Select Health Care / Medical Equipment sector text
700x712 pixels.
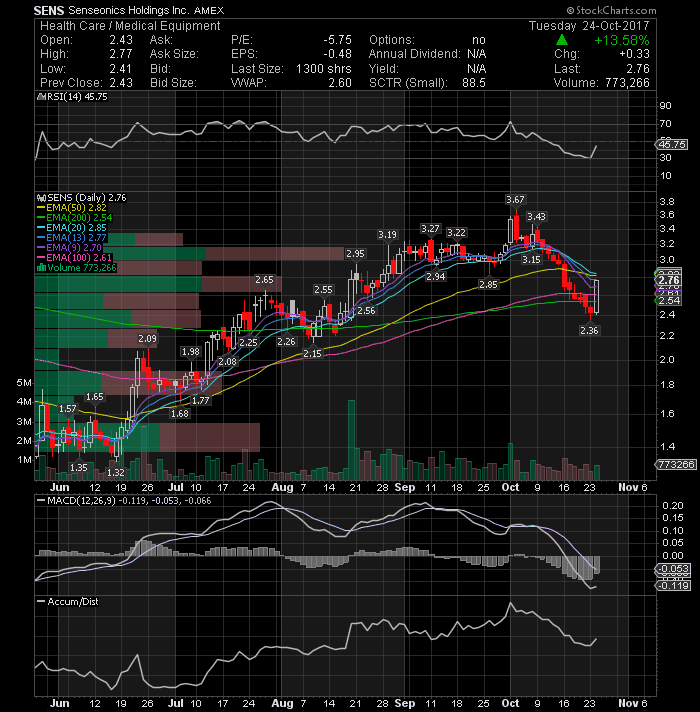coord(130,26)
